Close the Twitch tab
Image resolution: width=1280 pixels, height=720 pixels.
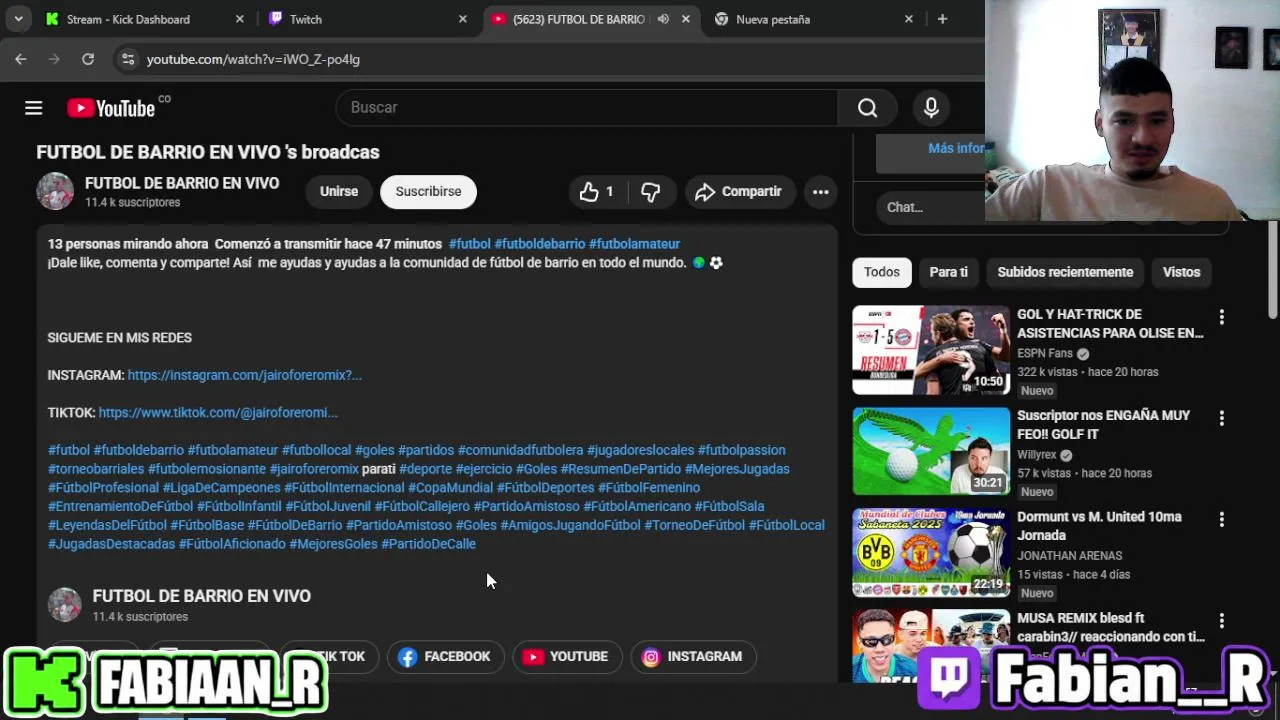pos(462,19)
